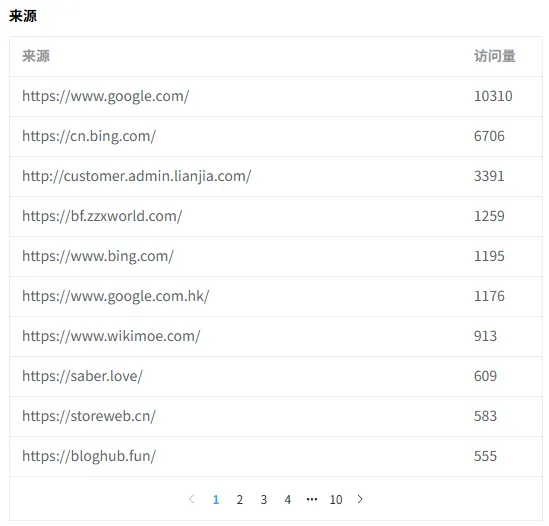549x526 pixels.
Task: Click the visit count 555
Action: (x=485, y=456)
